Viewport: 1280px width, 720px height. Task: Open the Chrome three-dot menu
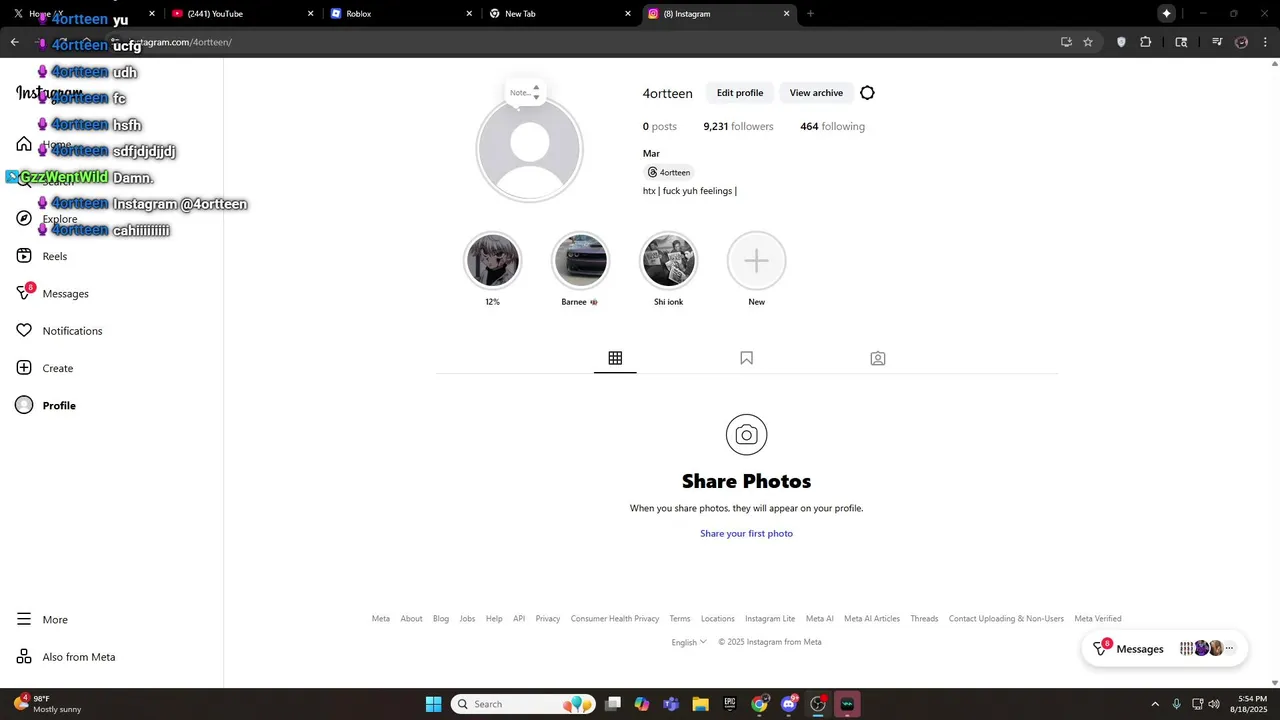click(x=1265, y=42)
